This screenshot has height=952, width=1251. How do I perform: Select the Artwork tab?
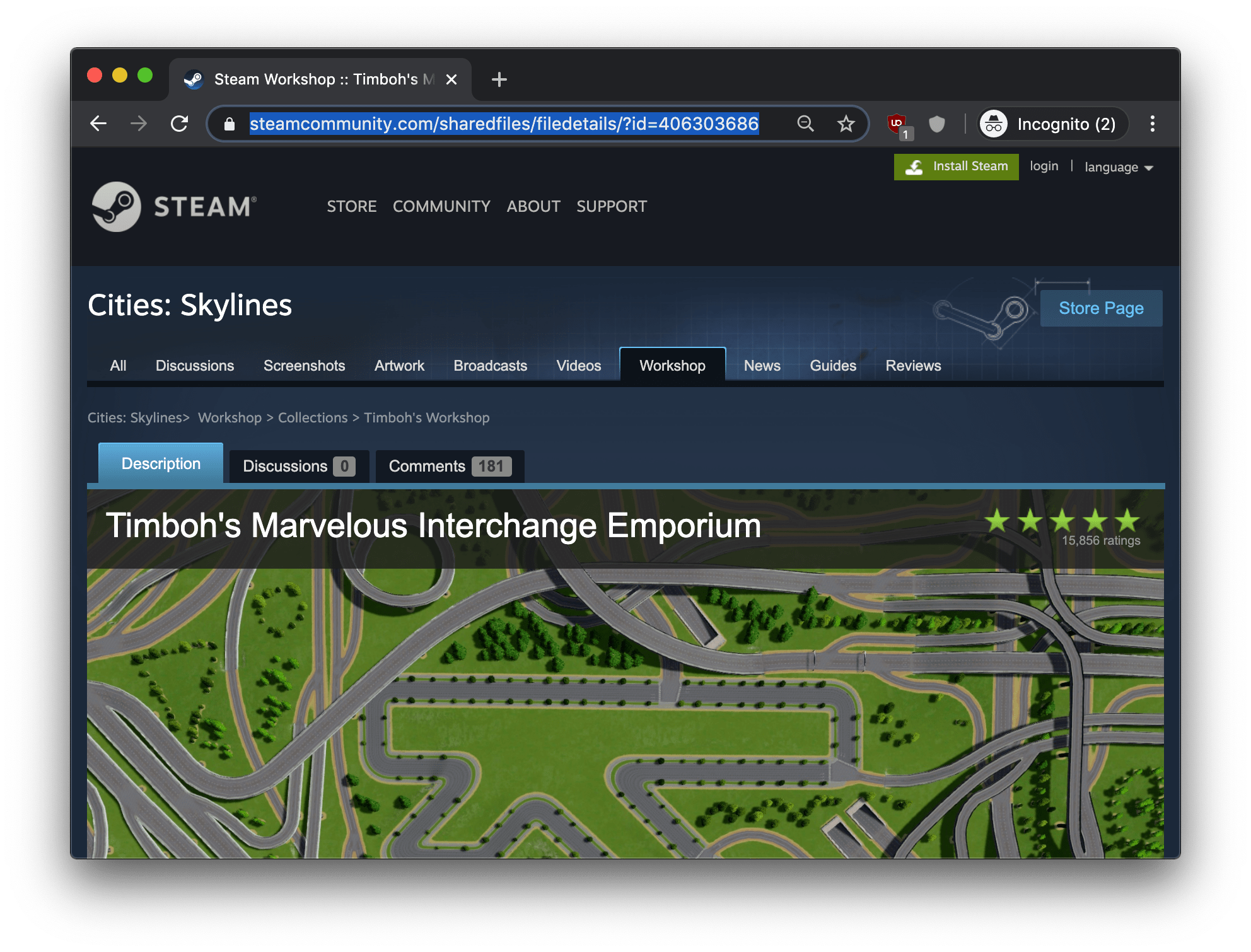coord(399,366)
